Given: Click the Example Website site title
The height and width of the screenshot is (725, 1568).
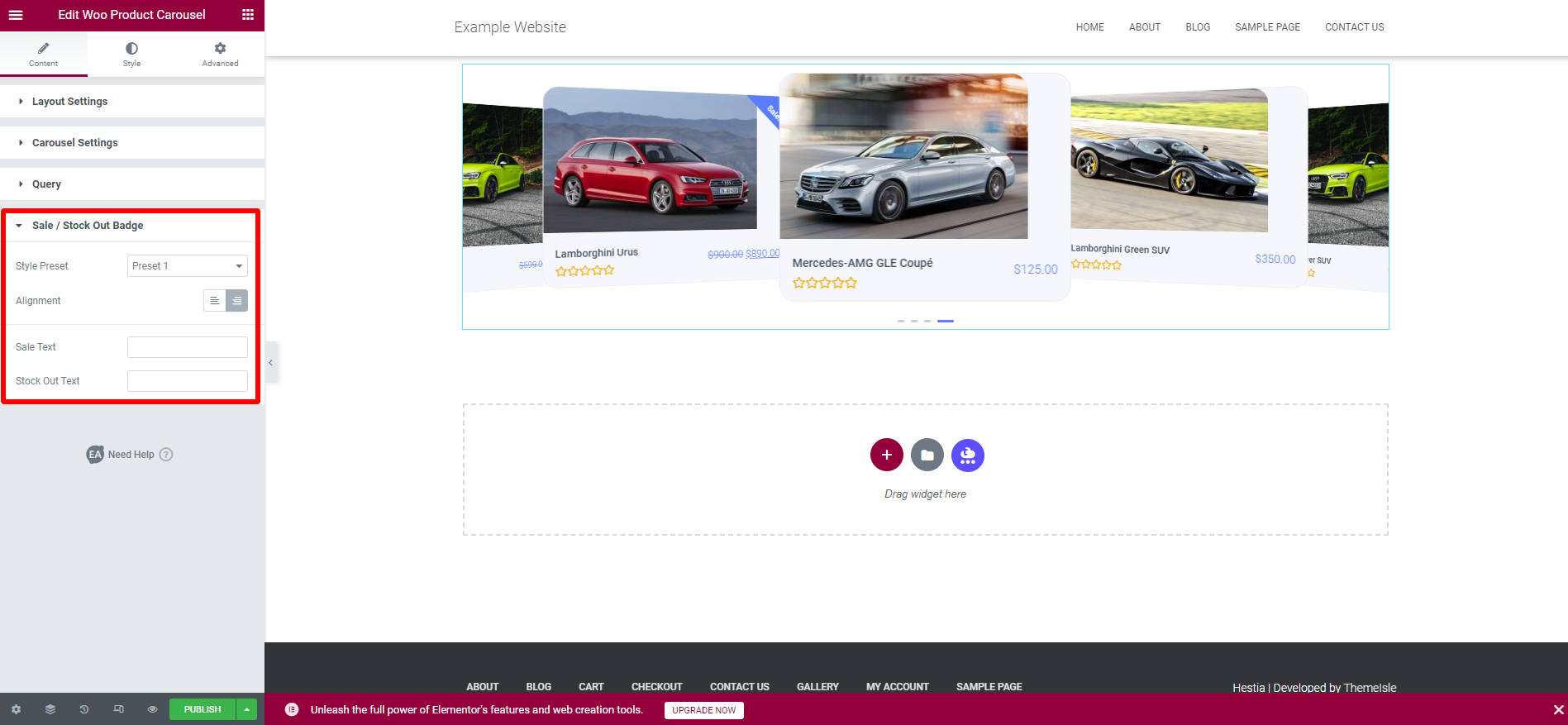Looking at the screenshot, I should (510, 27).
